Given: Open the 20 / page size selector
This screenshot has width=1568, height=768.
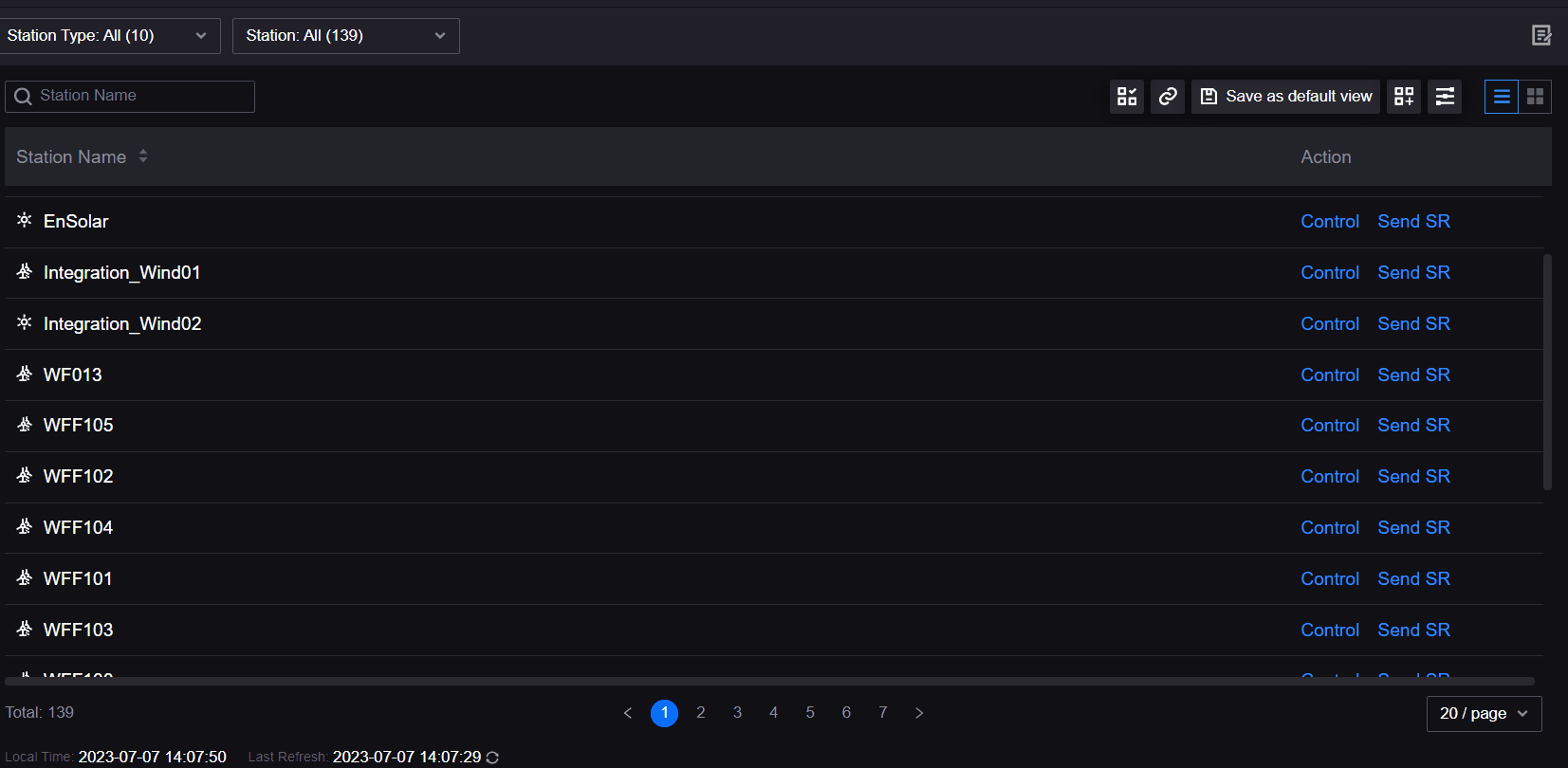Looking at the screenshot, I should 1484,714.
